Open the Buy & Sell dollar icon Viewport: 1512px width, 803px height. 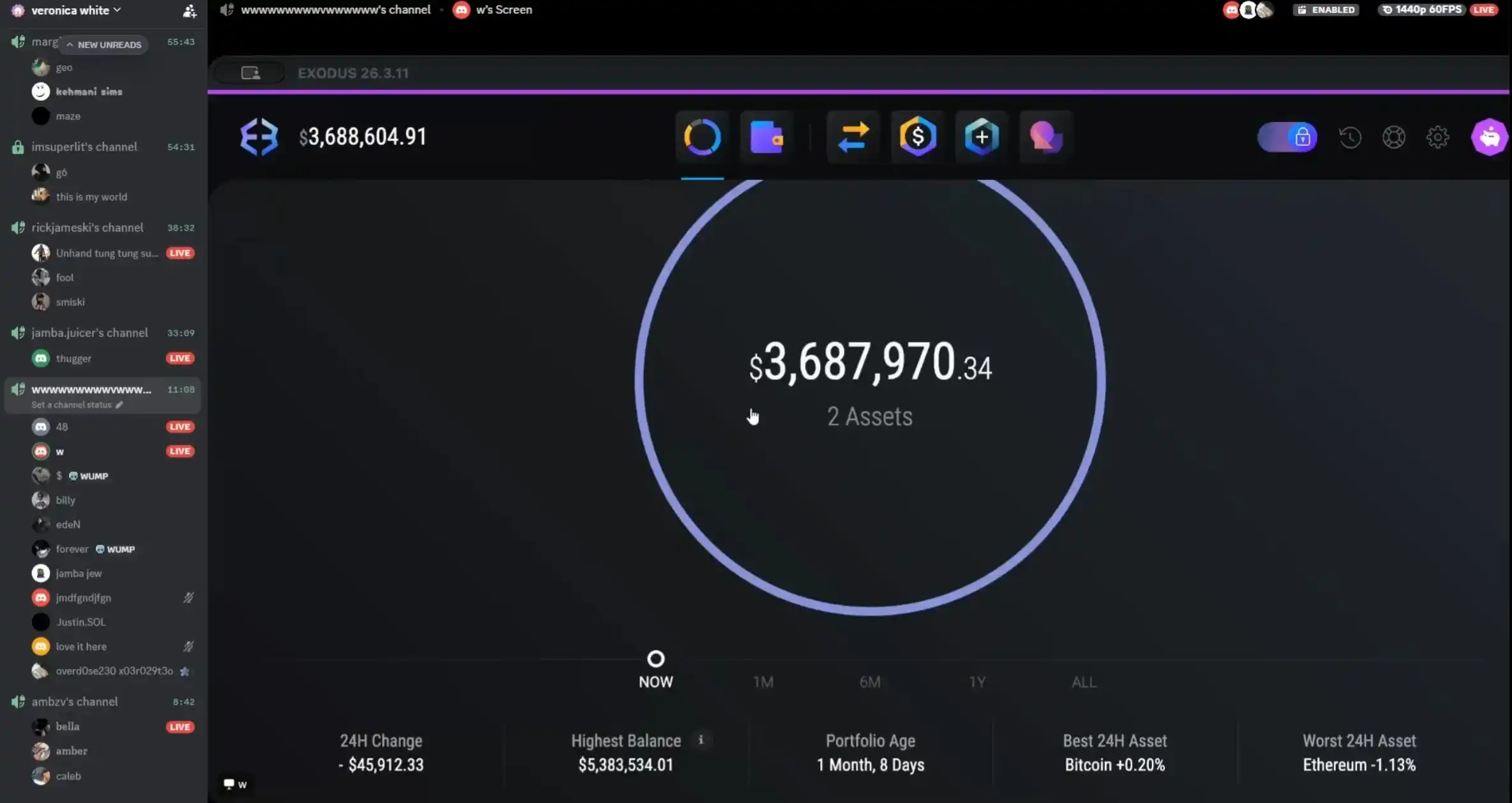[x=917, y=137]
